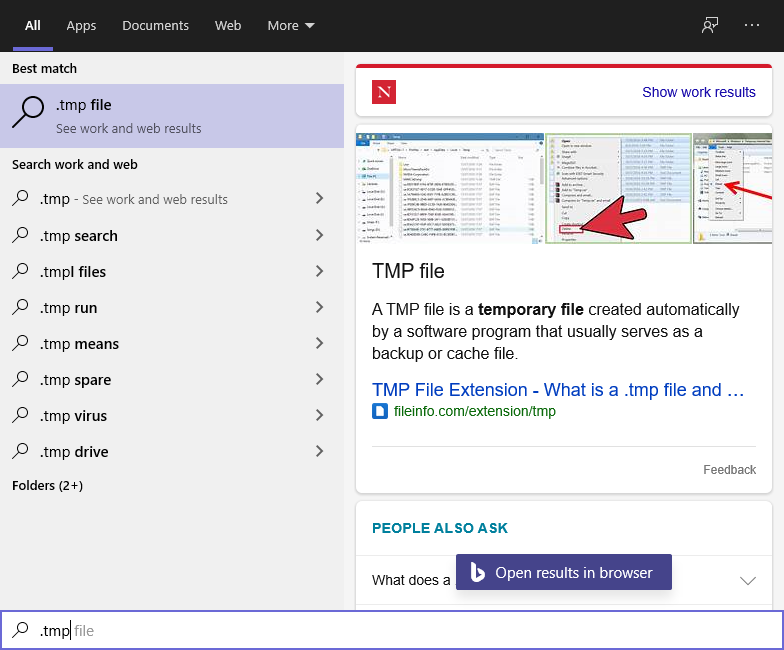Click the red N work account icon
The image size is (784, 650).
pyautogui.click(x=384, y=92)
